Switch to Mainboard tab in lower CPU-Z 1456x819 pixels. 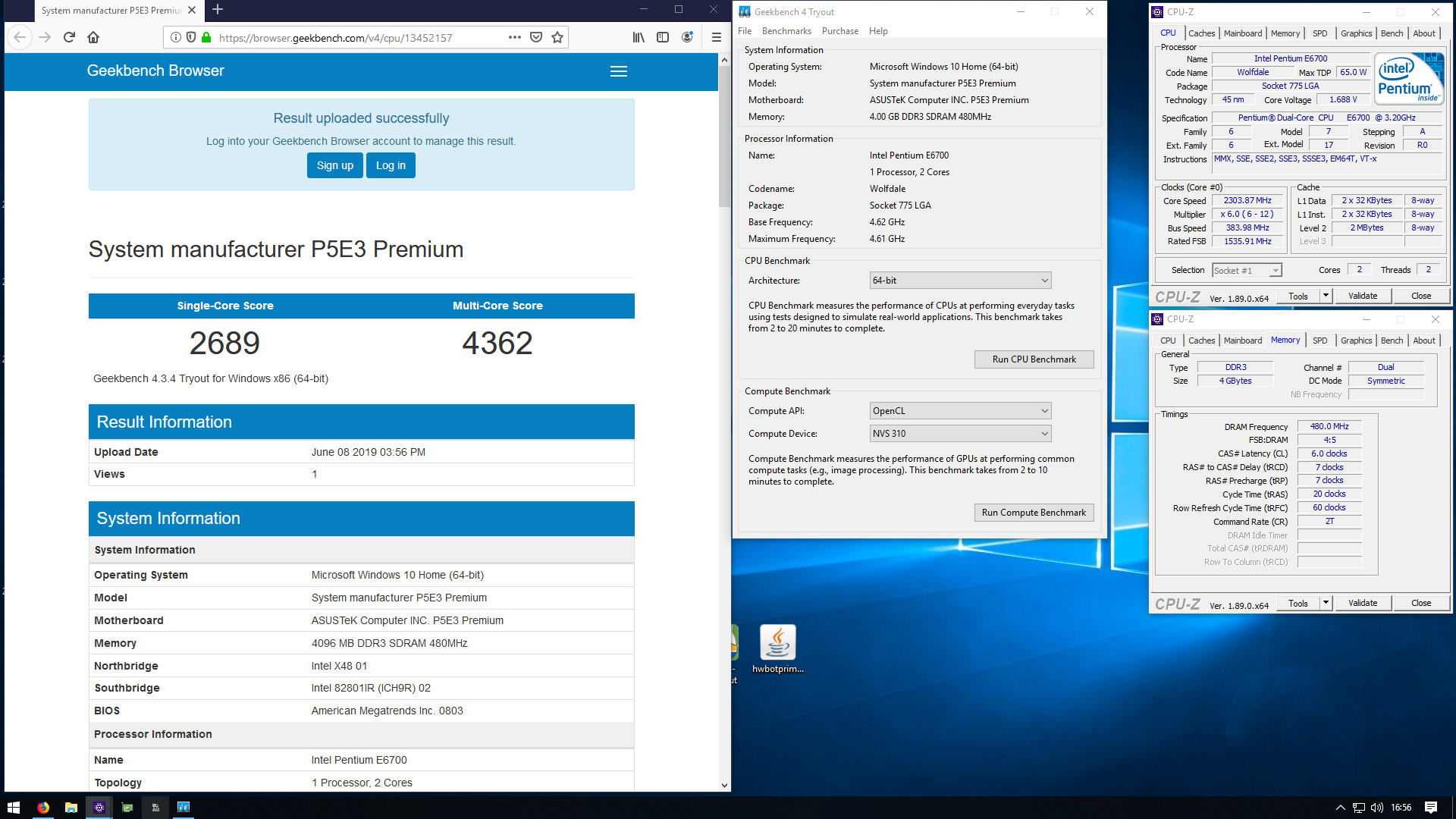click(x=1243, y=340)
